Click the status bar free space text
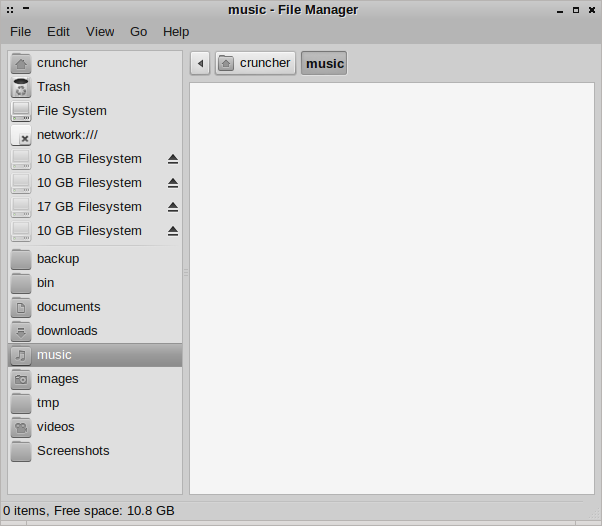This screenshot has height=526, width=602. click(x=114, y=511)
